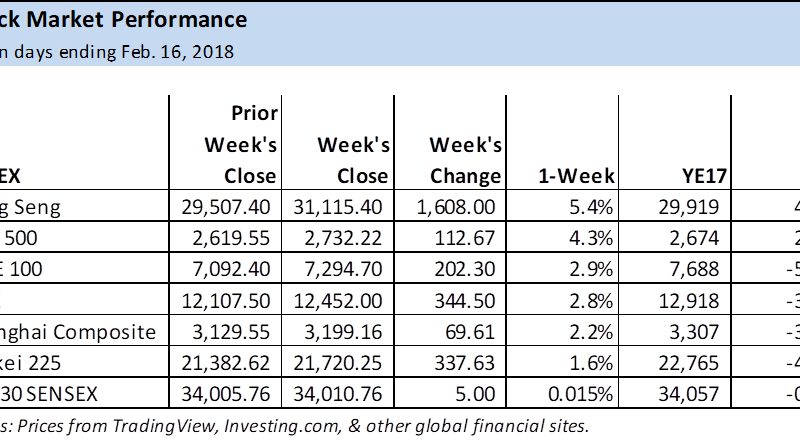Screen dimensions: 800x441
Task: Select the date subtitle 'Feb. 16, 2018'
Action: coord(177,52)
